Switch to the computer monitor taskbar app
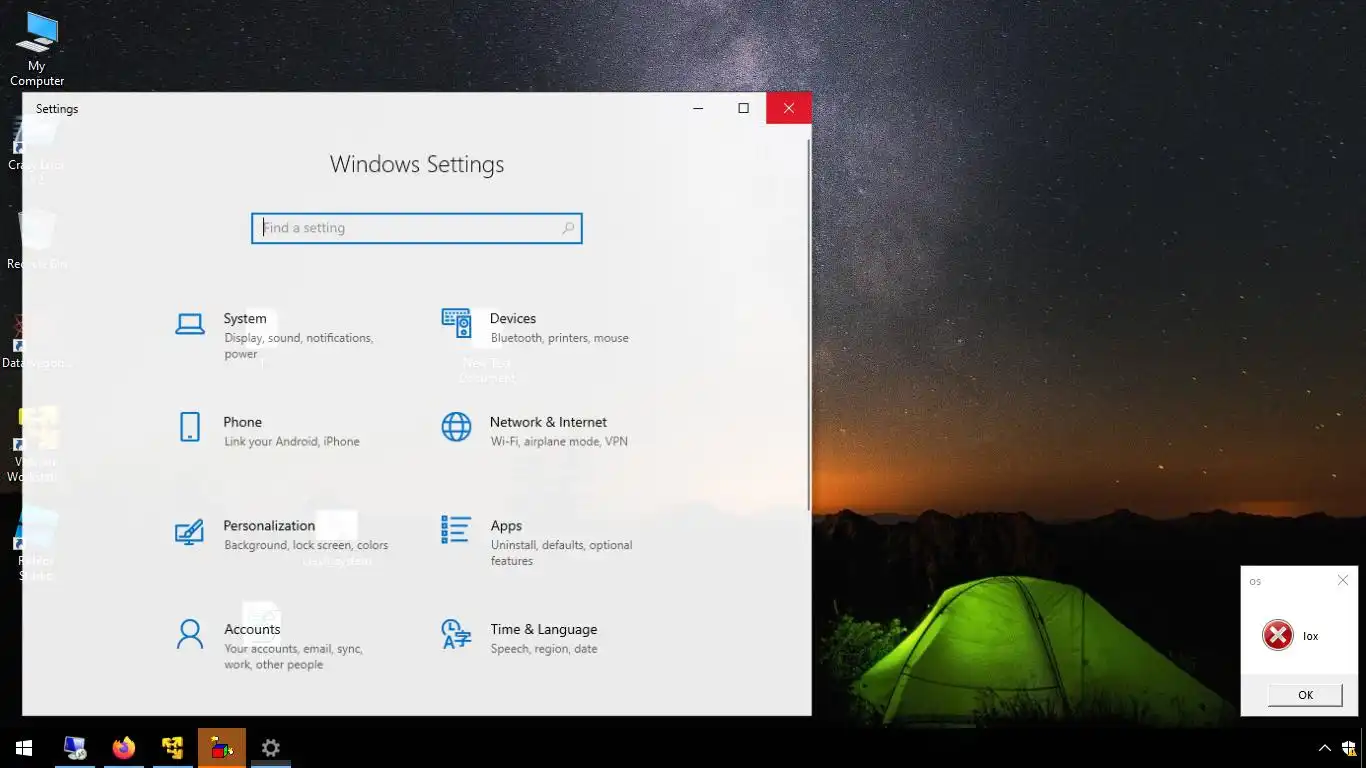 click(x=75, y=748)
